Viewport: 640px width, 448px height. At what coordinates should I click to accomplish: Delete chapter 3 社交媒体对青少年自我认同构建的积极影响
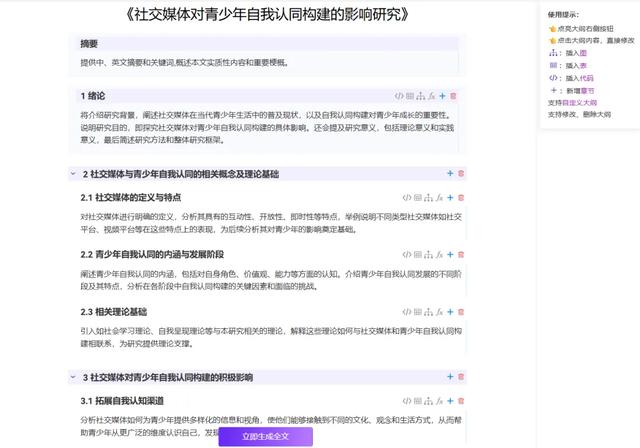(461, 377)
